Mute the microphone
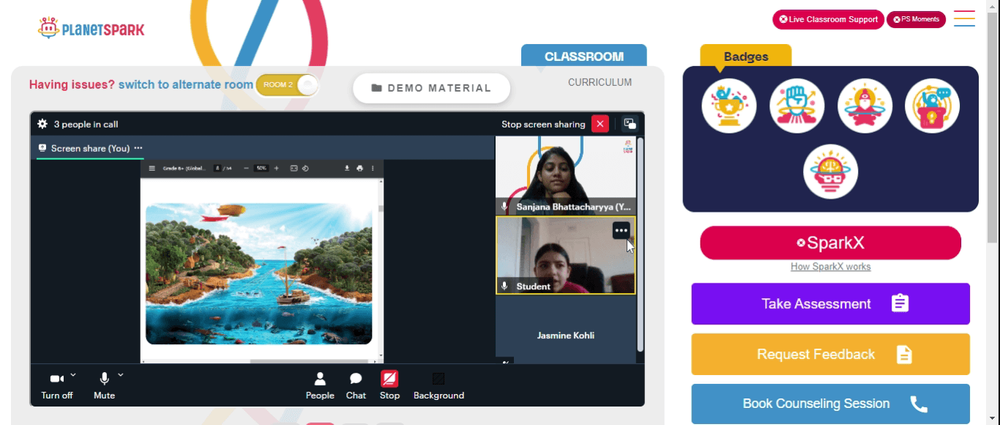Viewport: 1000px width, 425px height. click(x=104, y=385)
